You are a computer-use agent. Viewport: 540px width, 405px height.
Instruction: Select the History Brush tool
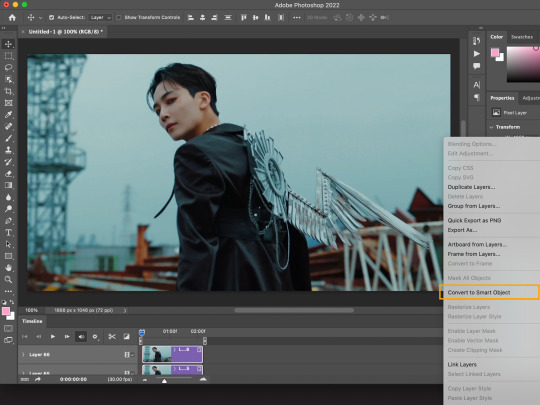8,162
